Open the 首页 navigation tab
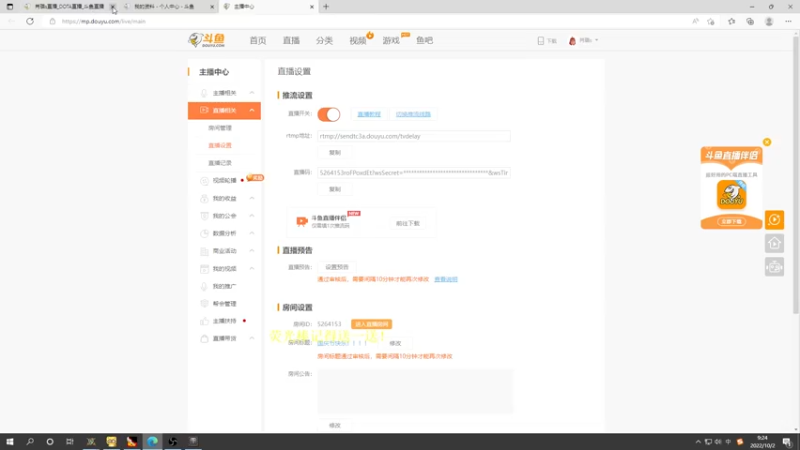The image size is (800, 450). coord(258,40)
